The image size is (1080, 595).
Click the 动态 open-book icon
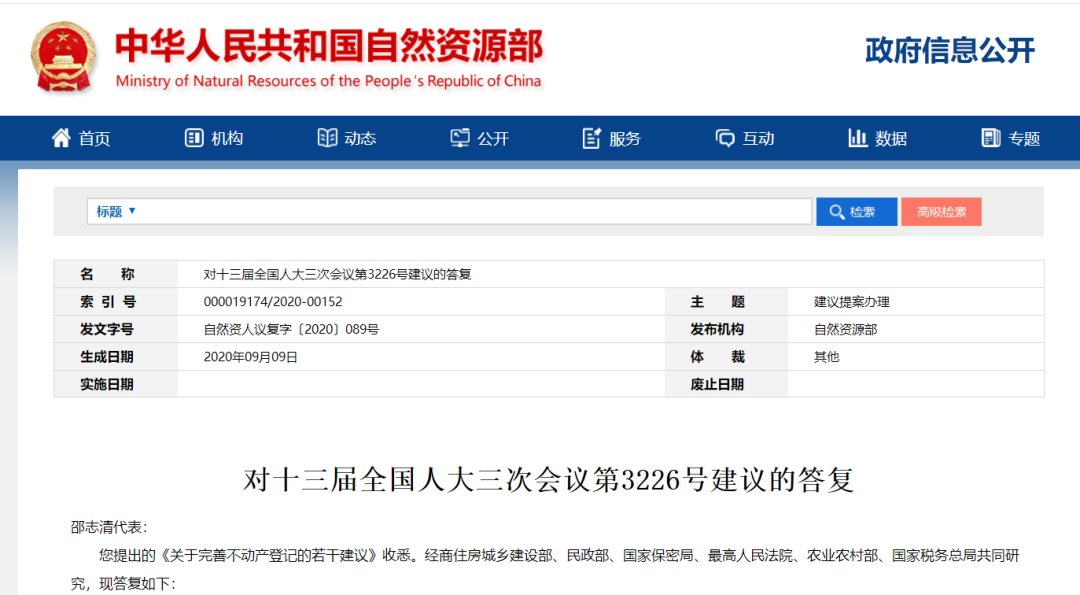[327, 138]
